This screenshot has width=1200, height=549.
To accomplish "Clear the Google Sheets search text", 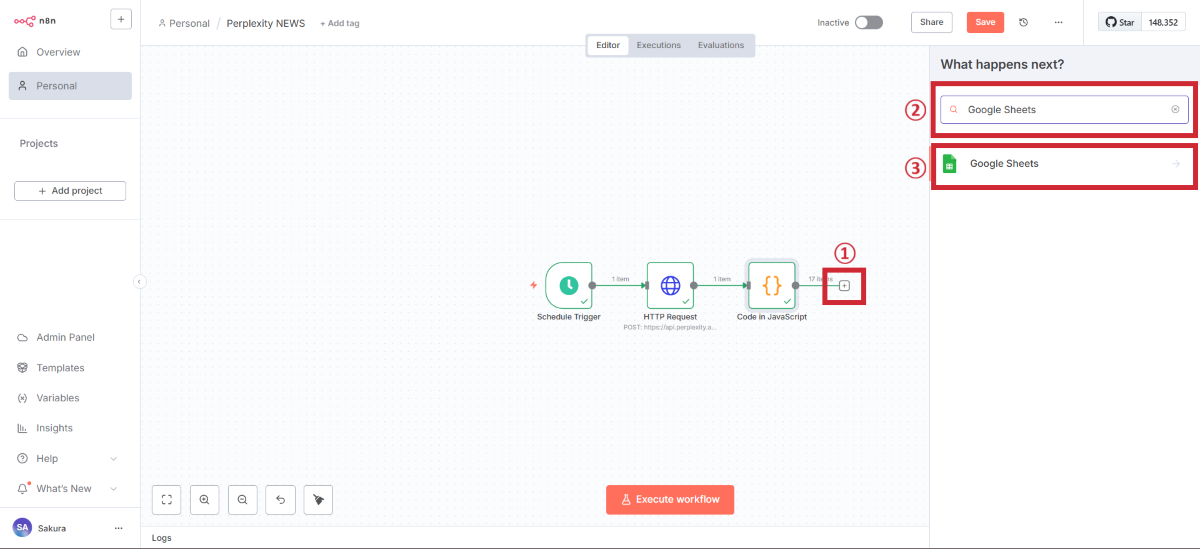I will click(x=1175, y=110).
